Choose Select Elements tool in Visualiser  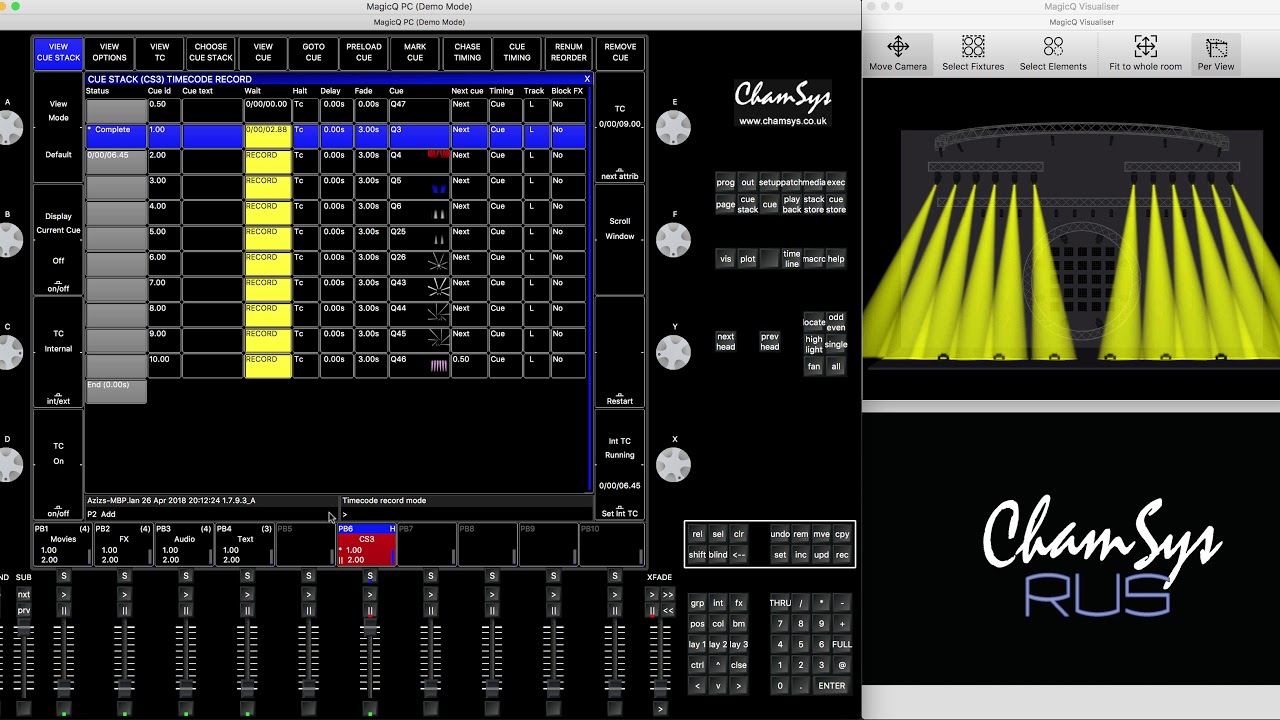tap(1053, 53)
